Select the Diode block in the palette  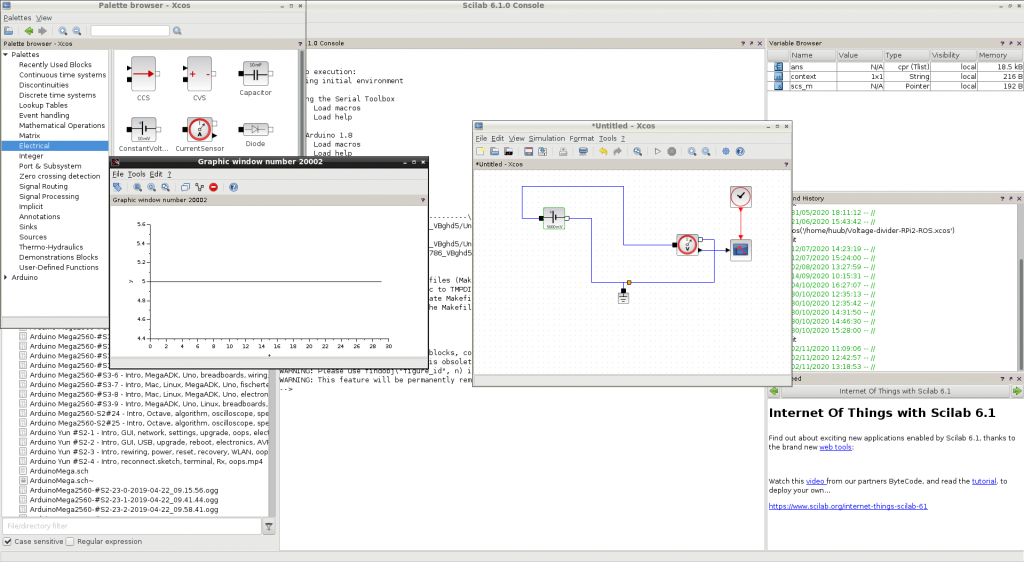pyautogui.click(x=255, y=133)
